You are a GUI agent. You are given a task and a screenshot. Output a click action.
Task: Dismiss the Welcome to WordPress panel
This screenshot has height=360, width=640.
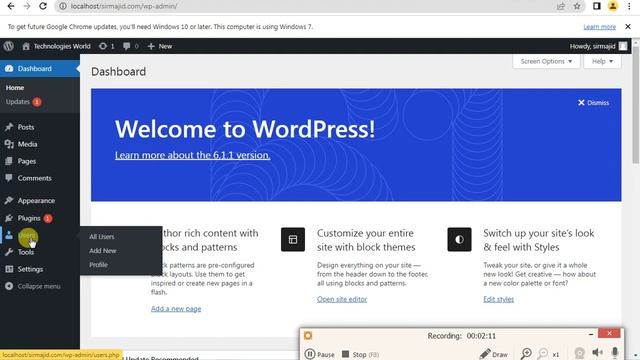[593, 102]
